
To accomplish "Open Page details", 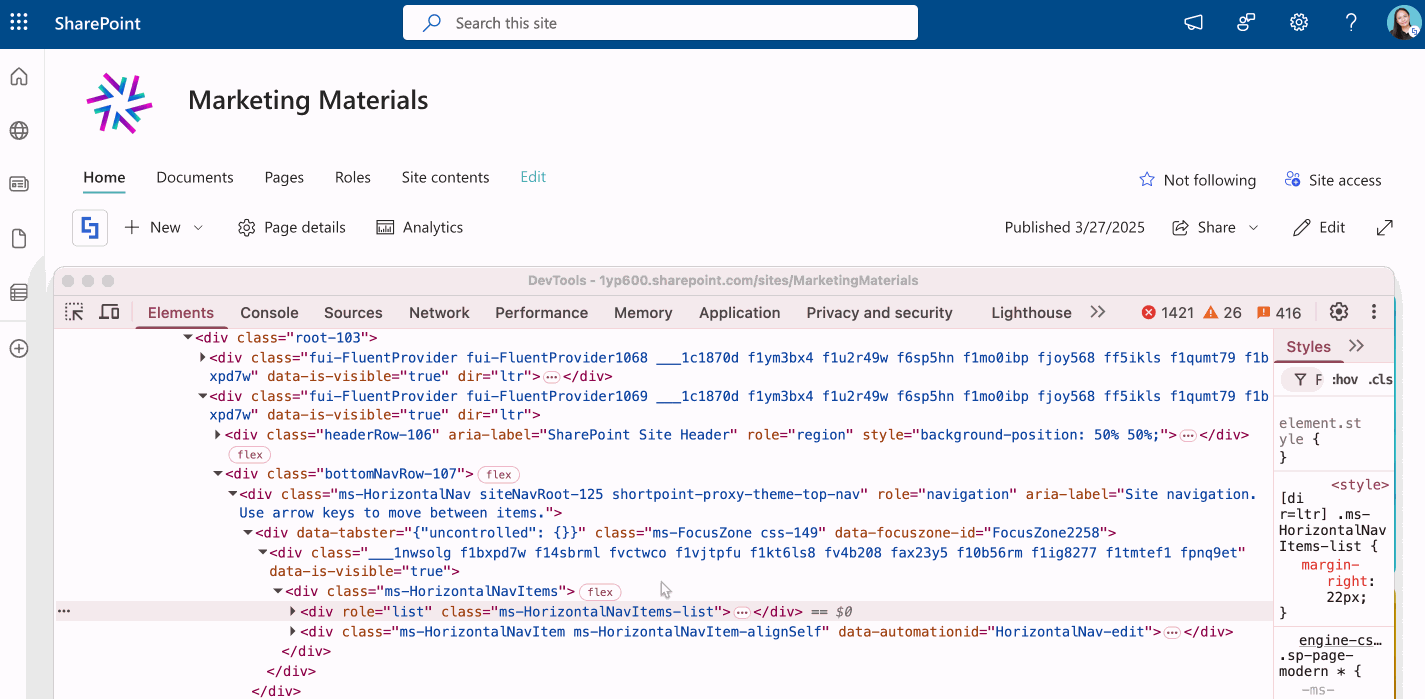I will pyautogui.click(x=292, y=228).
